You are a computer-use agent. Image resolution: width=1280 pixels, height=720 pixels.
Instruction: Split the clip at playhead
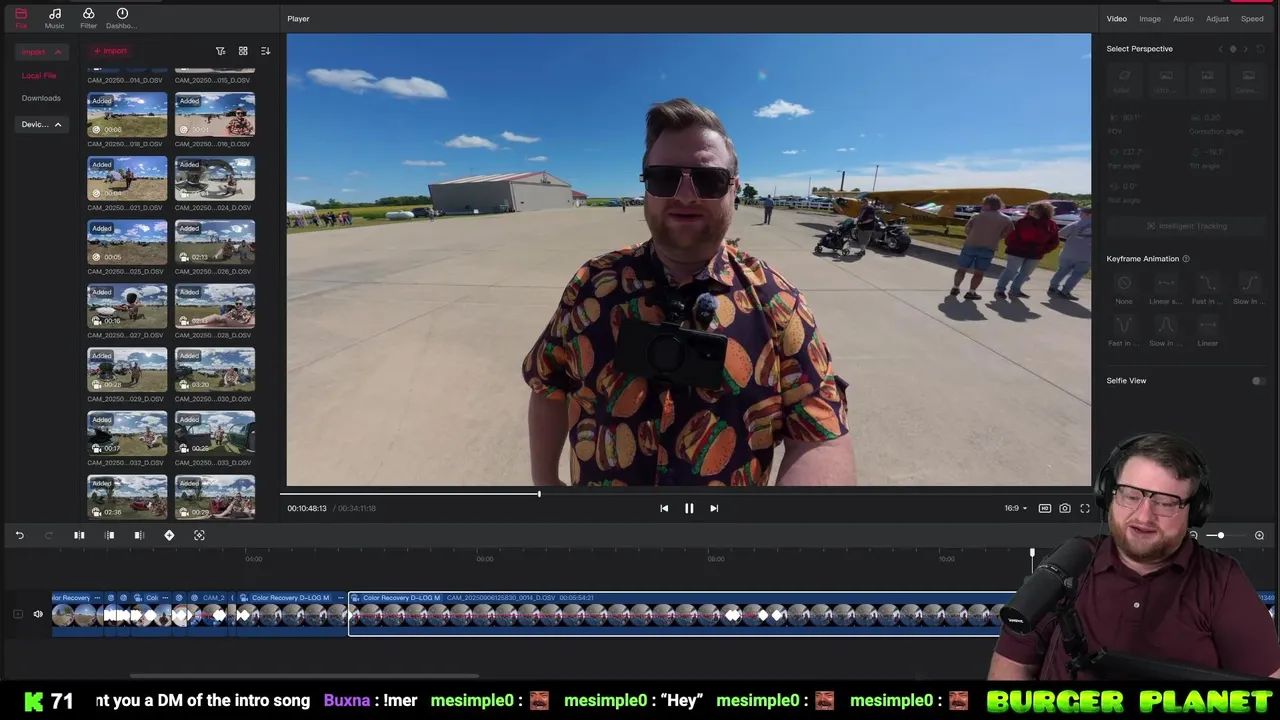click(x=79, y=535)
